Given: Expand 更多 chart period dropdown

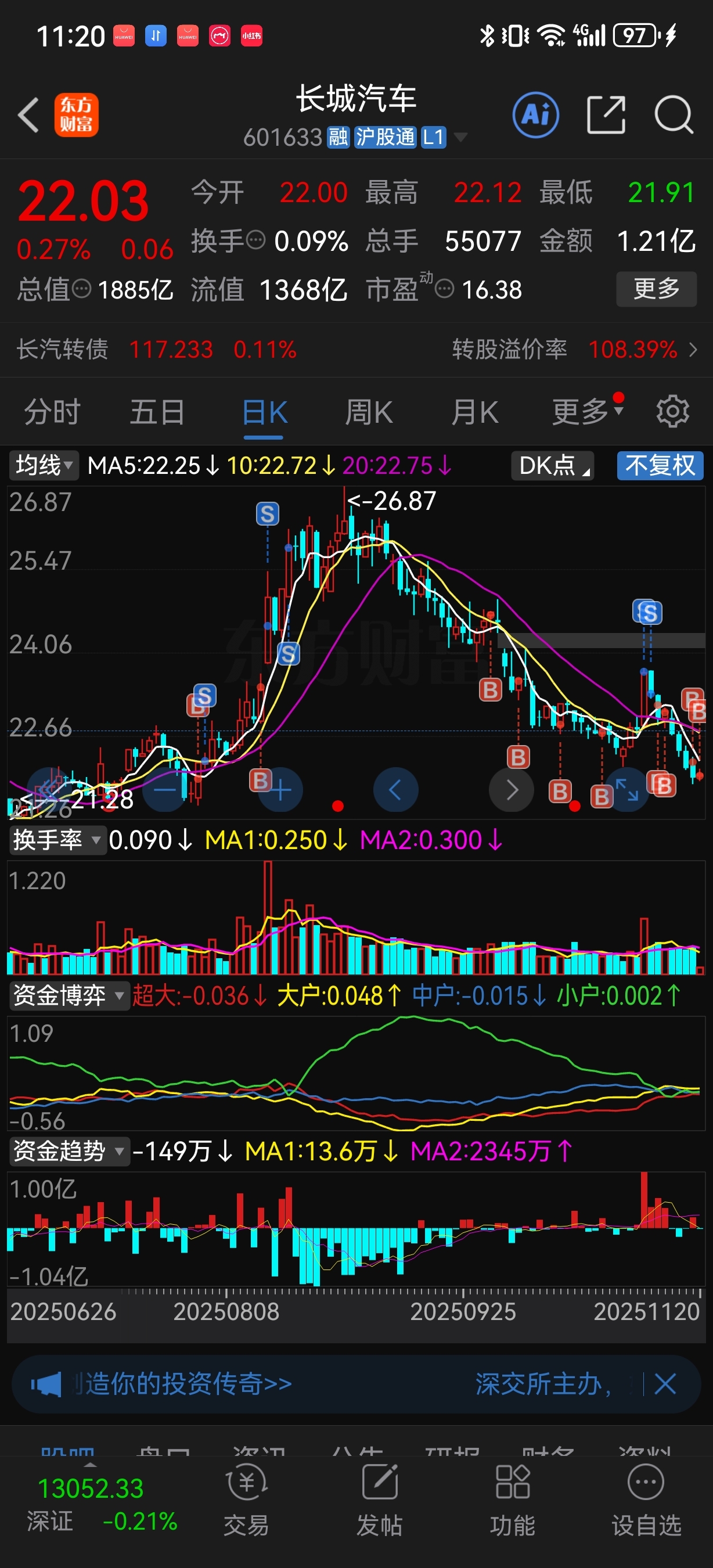Looking at the screenshot, I should (x=588, y=412).
